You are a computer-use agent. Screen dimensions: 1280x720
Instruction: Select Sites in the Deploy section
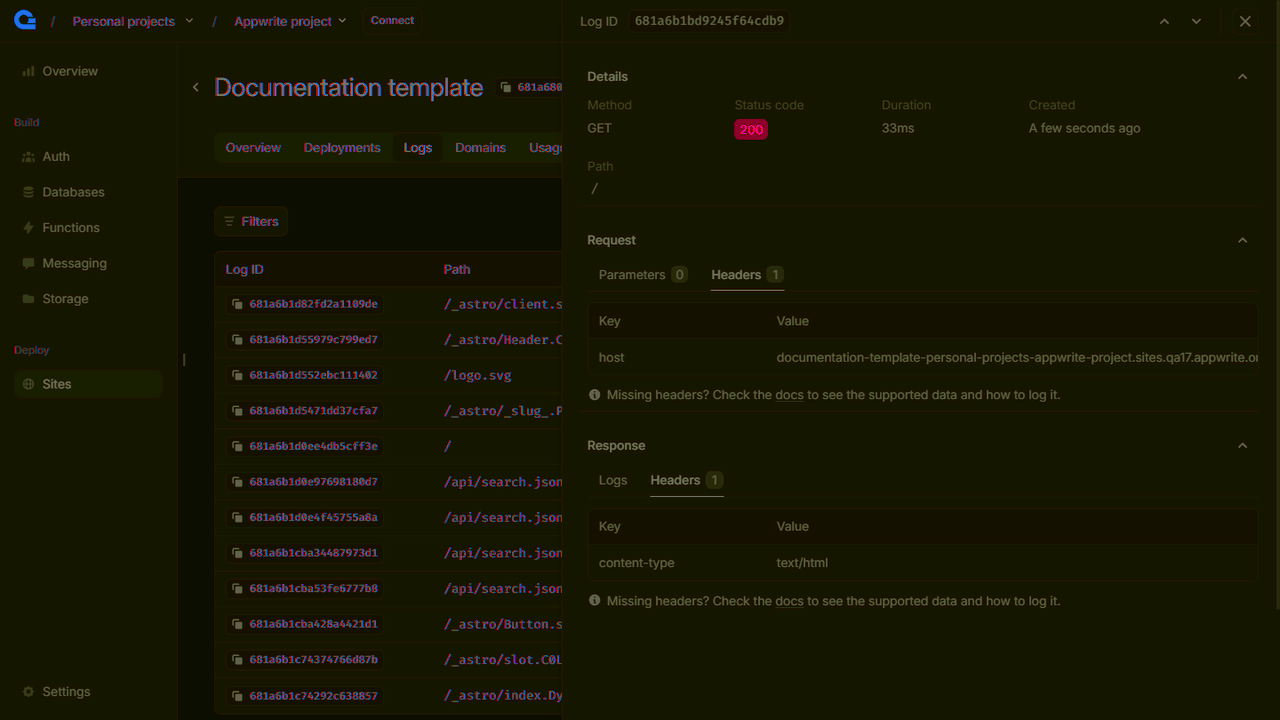point(57,383)
